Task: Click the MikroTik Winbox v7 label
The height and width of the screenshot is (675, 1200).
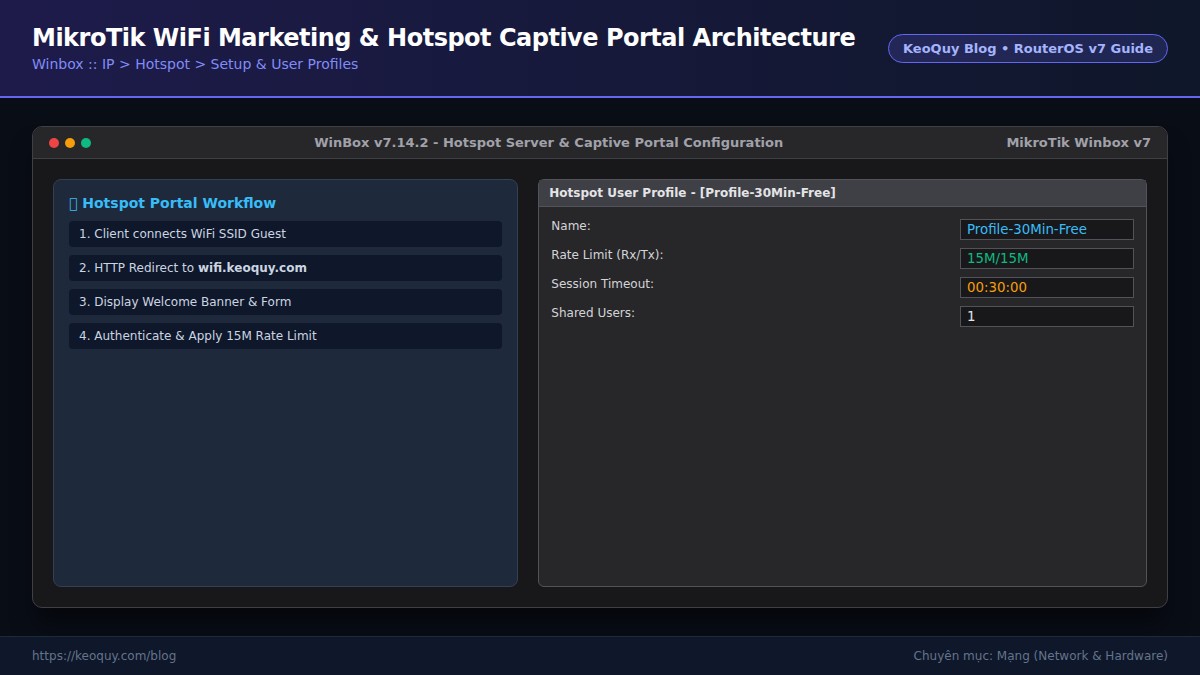Action: point(1078,143)
